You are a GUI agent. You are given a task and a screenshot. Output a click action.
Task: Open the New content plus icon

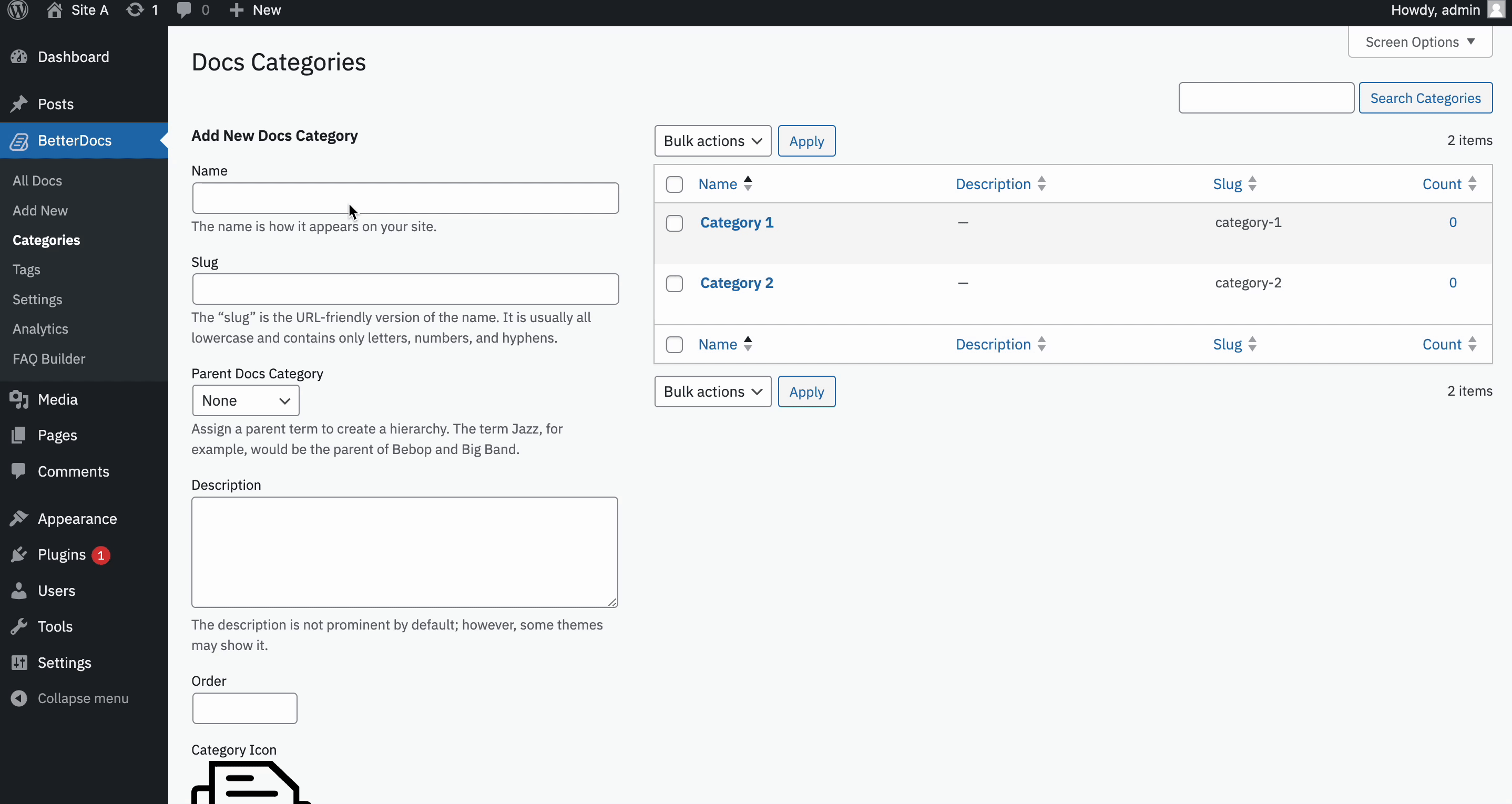pyautogui.click(x=237, y=9)
